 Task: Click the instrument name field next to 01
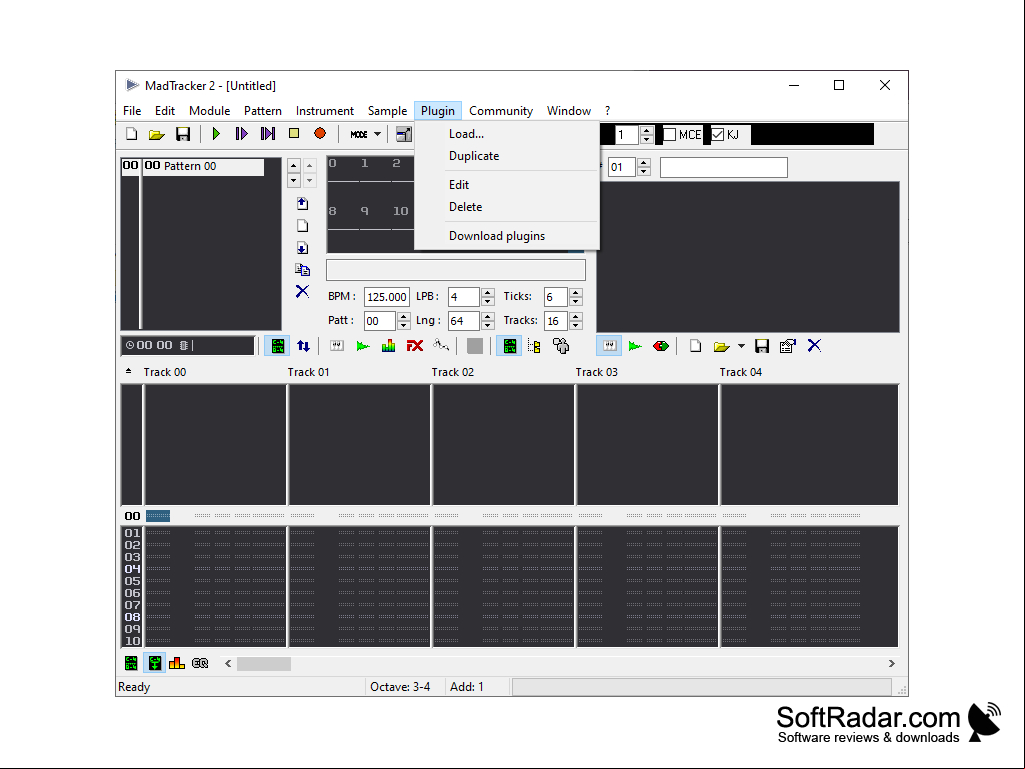(724, 167)
